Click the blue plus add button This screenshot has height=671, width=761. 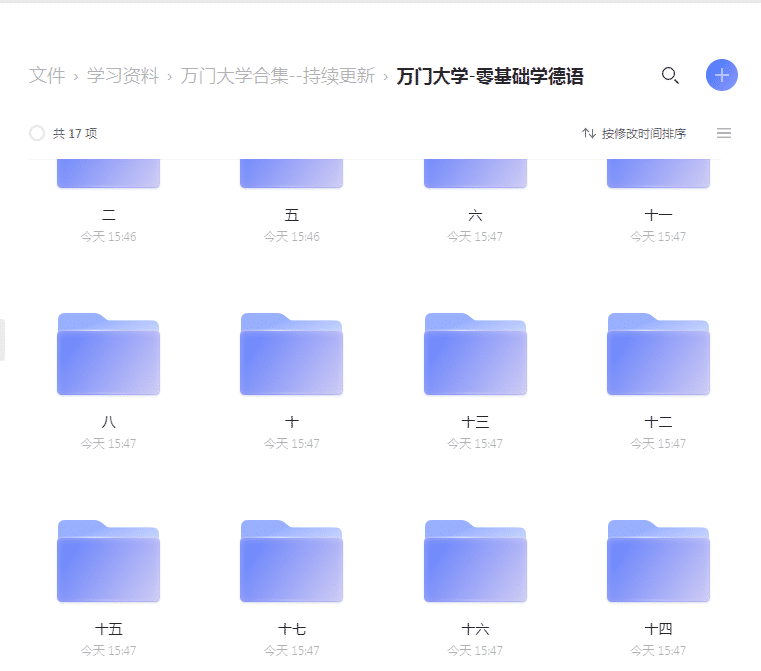click(x=721, y=75)
